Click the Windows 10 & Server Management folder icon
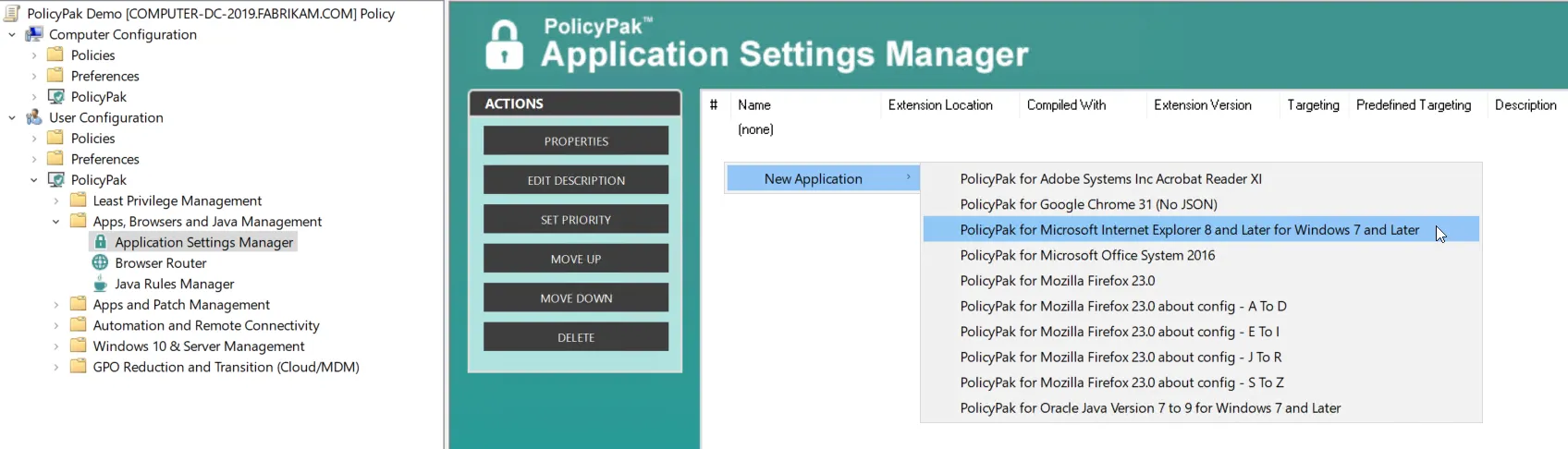 79,346
